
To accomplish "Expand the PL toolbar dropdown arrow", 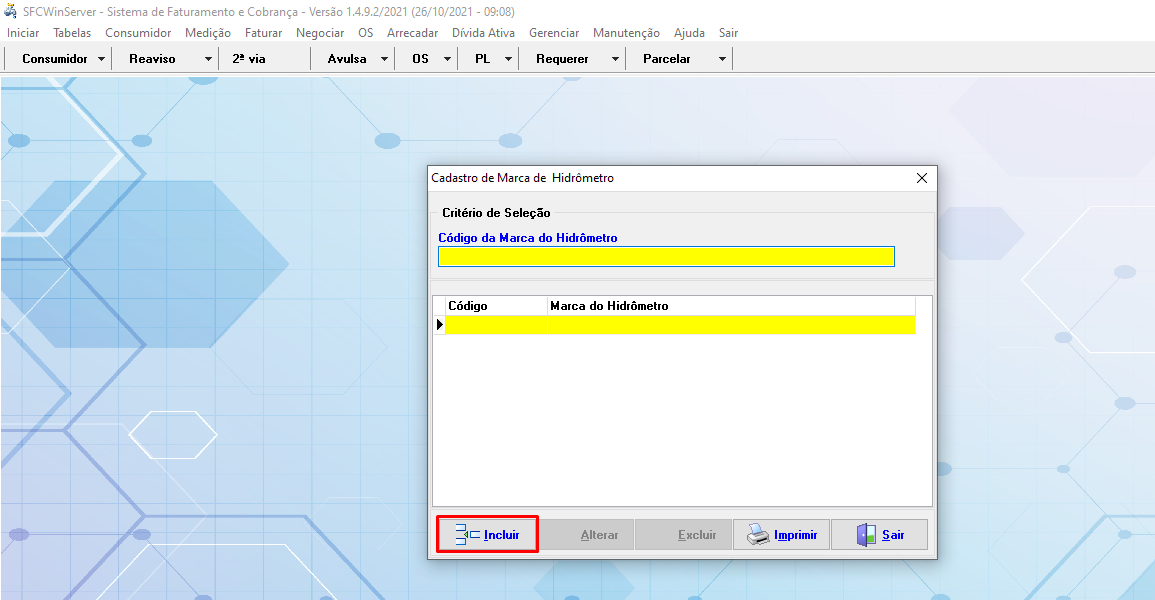I will tap(508, 59).
